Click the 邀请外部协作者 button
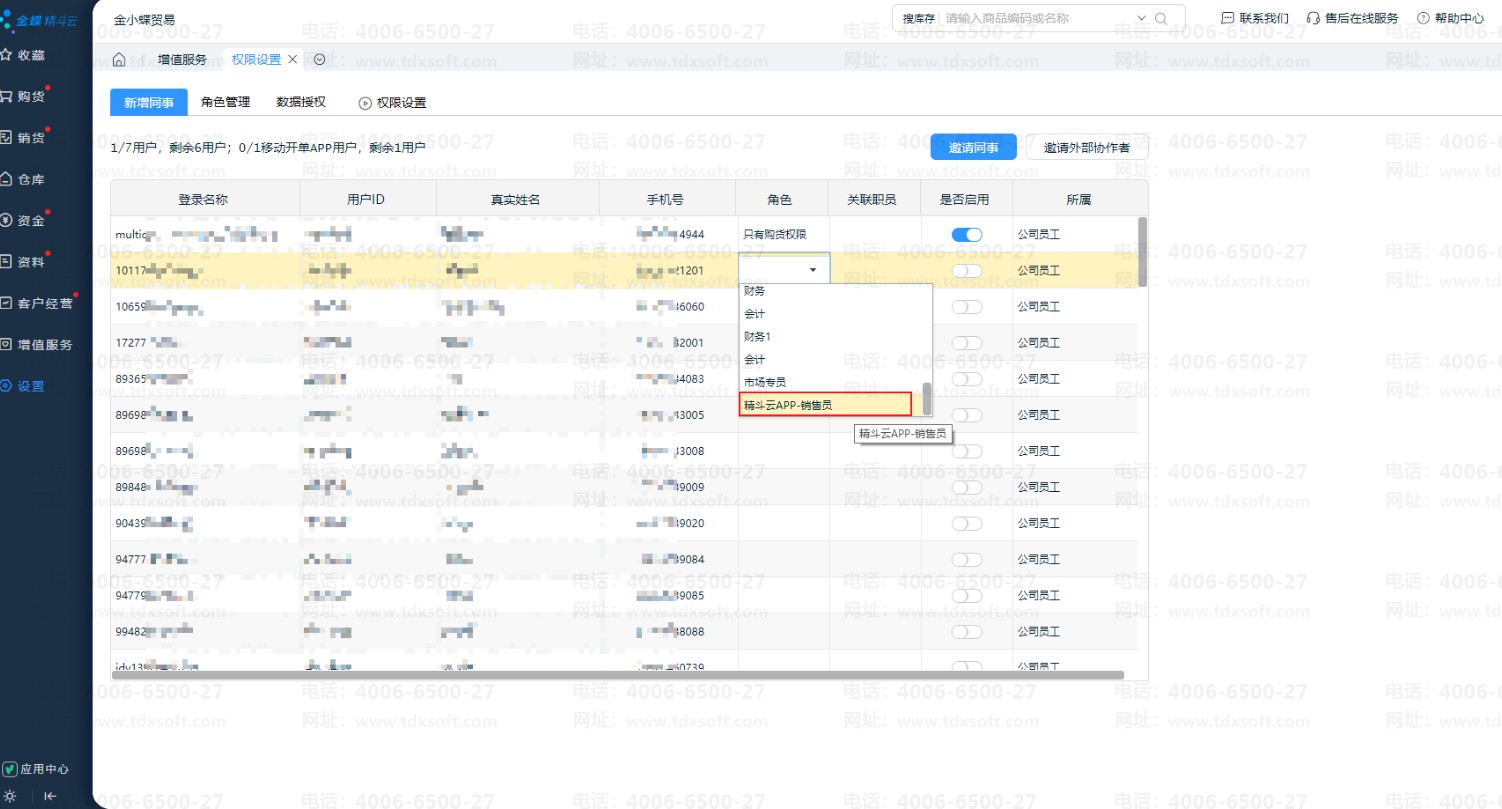The height and width of the screenshot is (809, 1502). tap(1086, 147)
